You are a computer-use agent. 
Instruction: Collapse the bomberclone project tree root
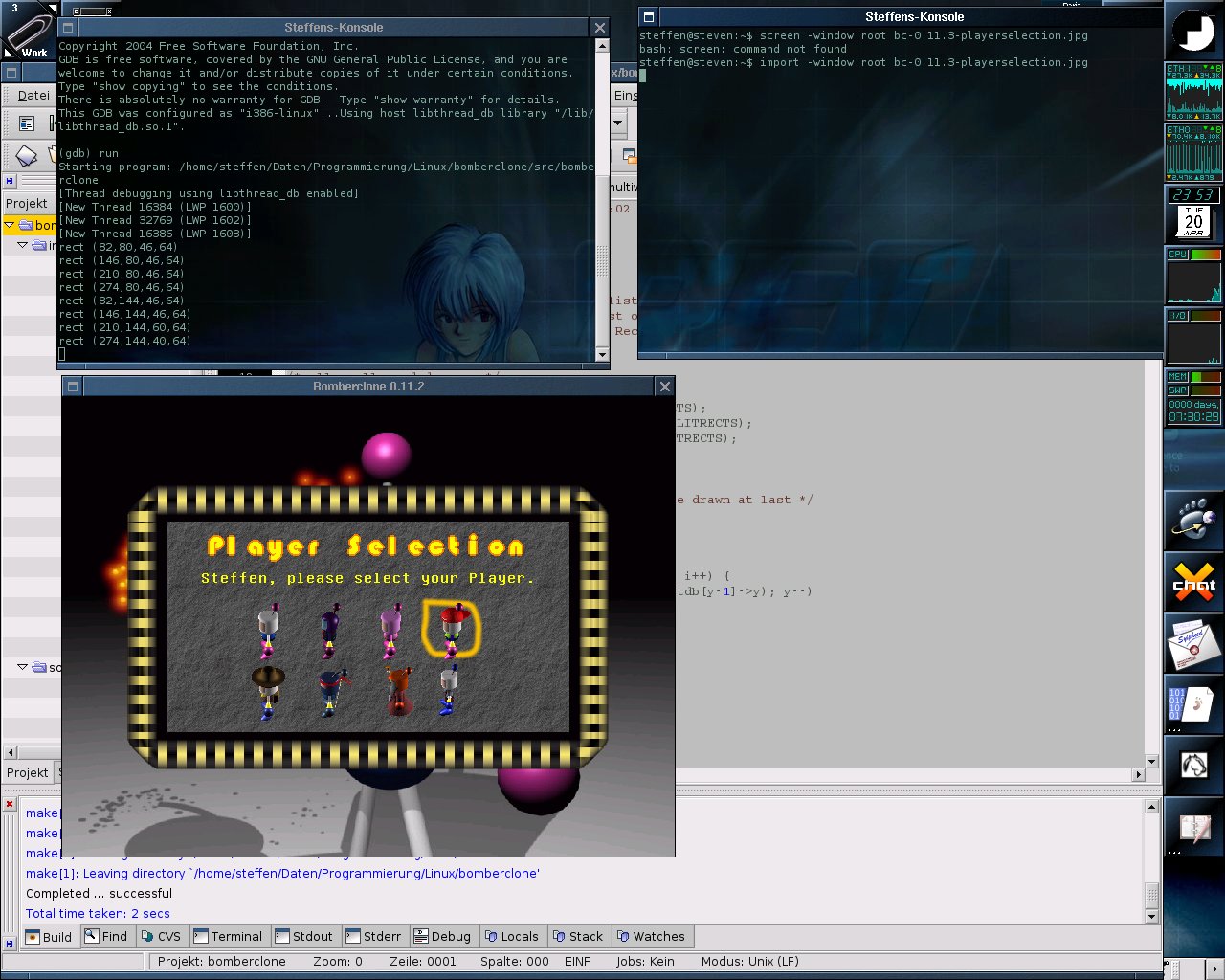pyautogui.click(x=10, y=225)
